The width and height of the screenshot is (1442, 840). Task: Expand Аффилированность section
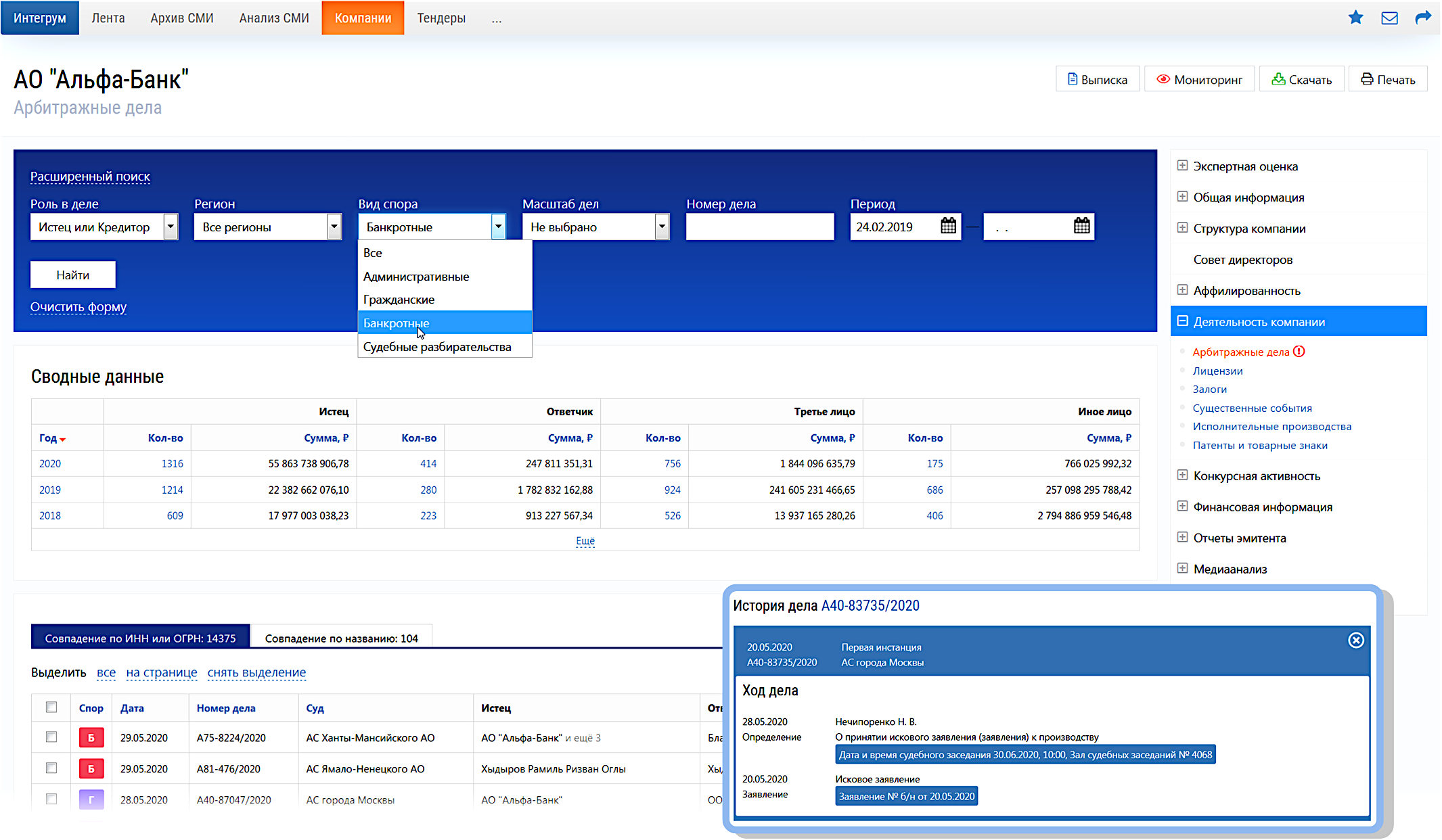click(x=1182, y=290)
